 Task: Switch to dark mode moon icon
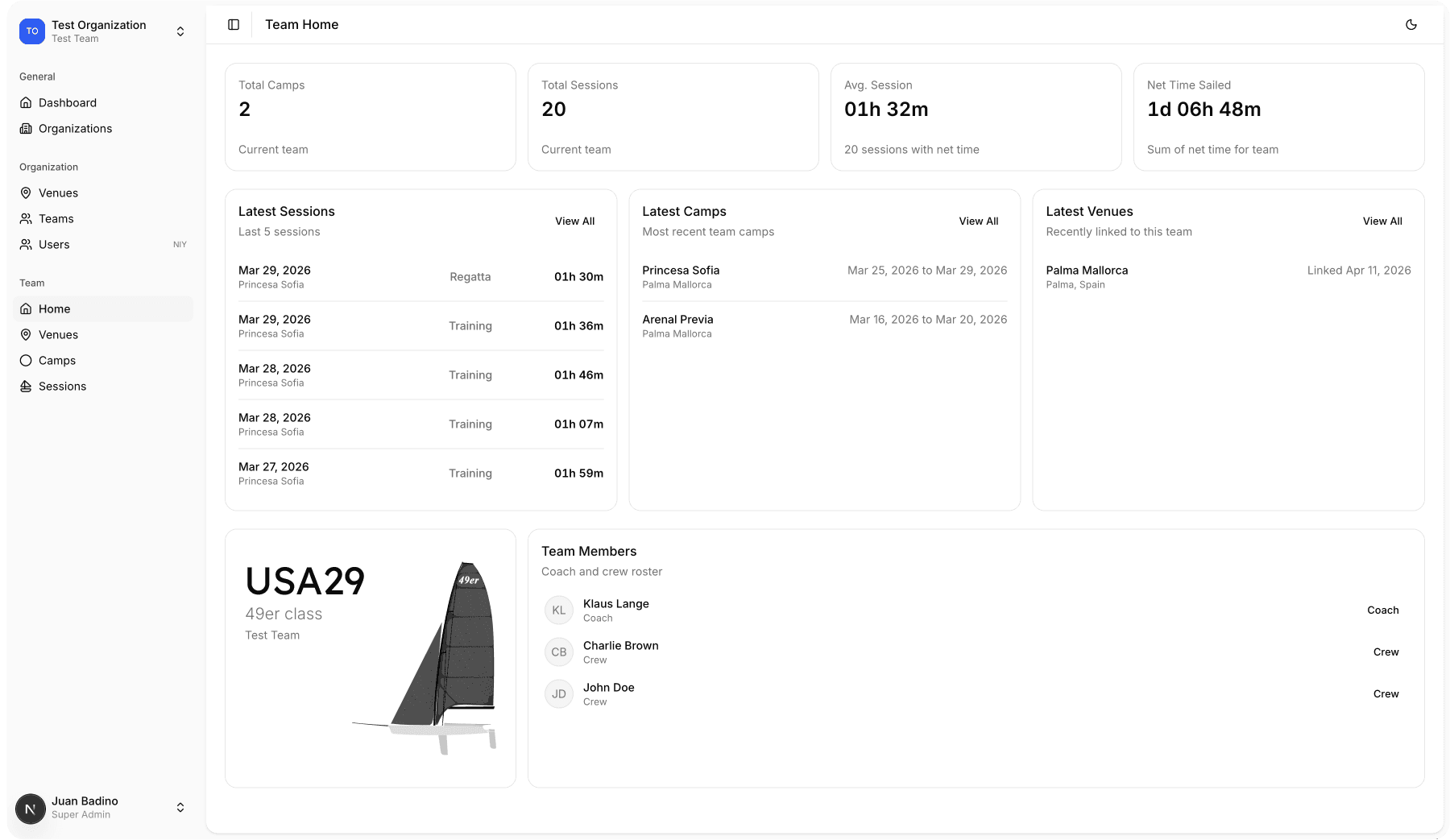click(x=1411, y=25)
